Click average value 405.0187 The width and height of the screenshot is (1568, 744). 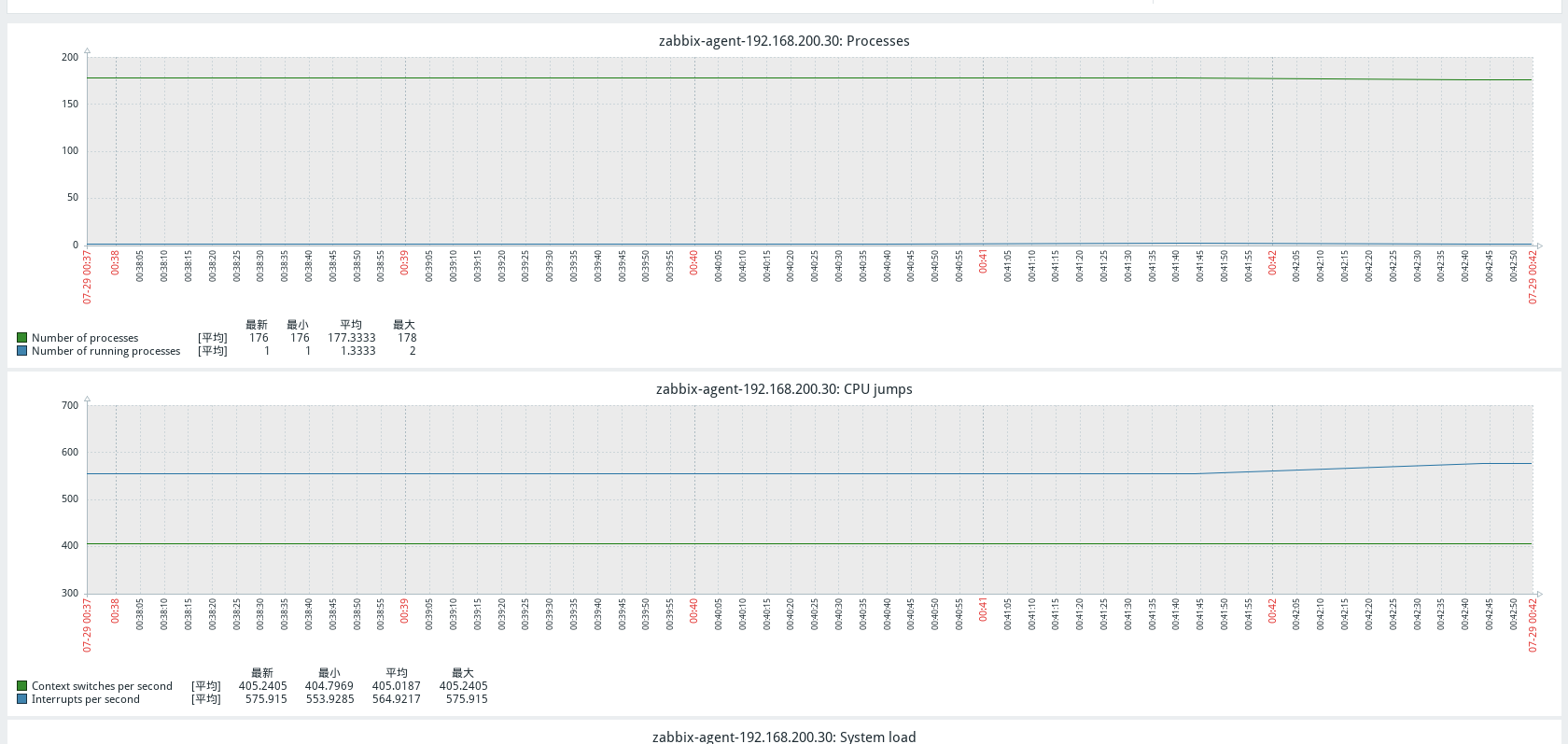[x=397, y=686]
